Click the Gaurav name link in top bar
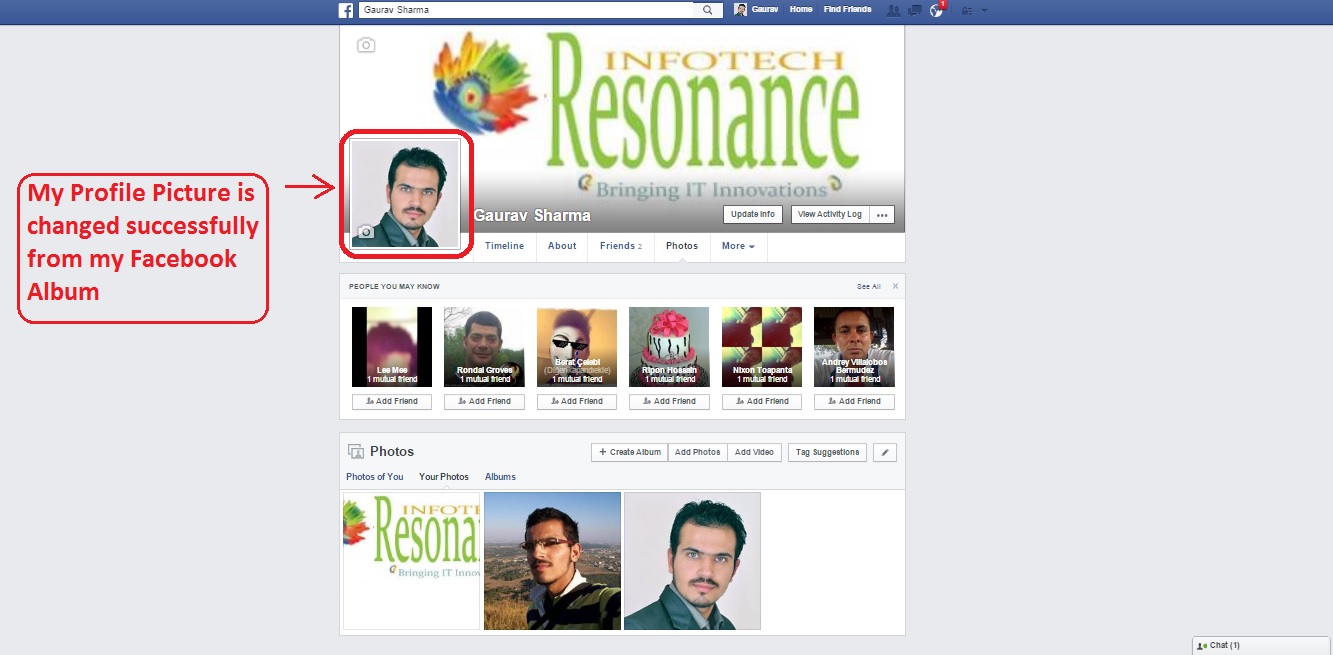The image size is (1333, 655). [765, 10]
